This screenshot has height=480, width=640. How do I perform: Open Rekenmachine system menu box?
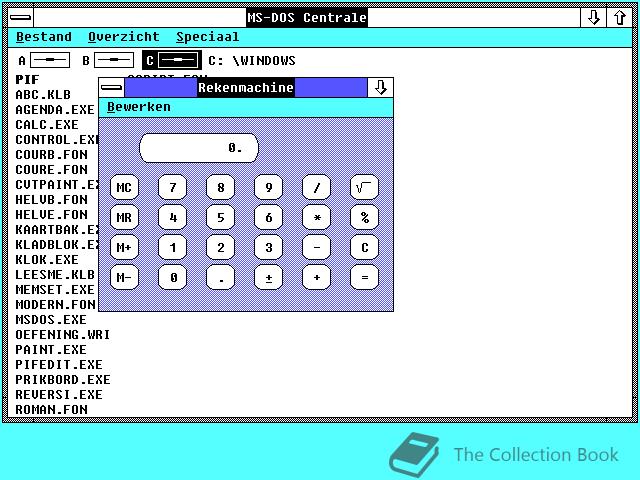point(112,87)
